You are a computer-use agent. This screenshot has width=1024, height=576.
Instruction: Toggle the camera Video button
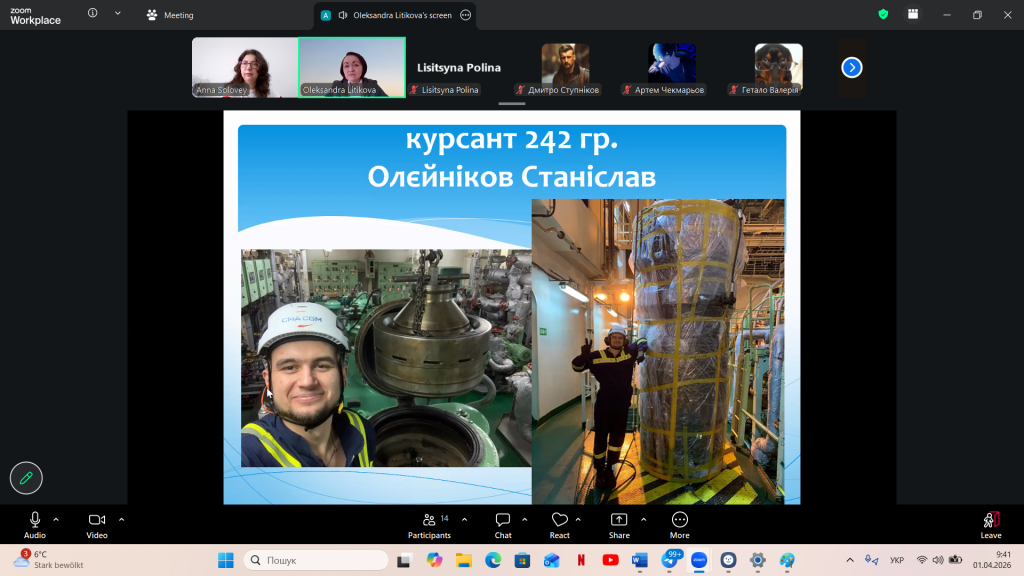point(97,524)
